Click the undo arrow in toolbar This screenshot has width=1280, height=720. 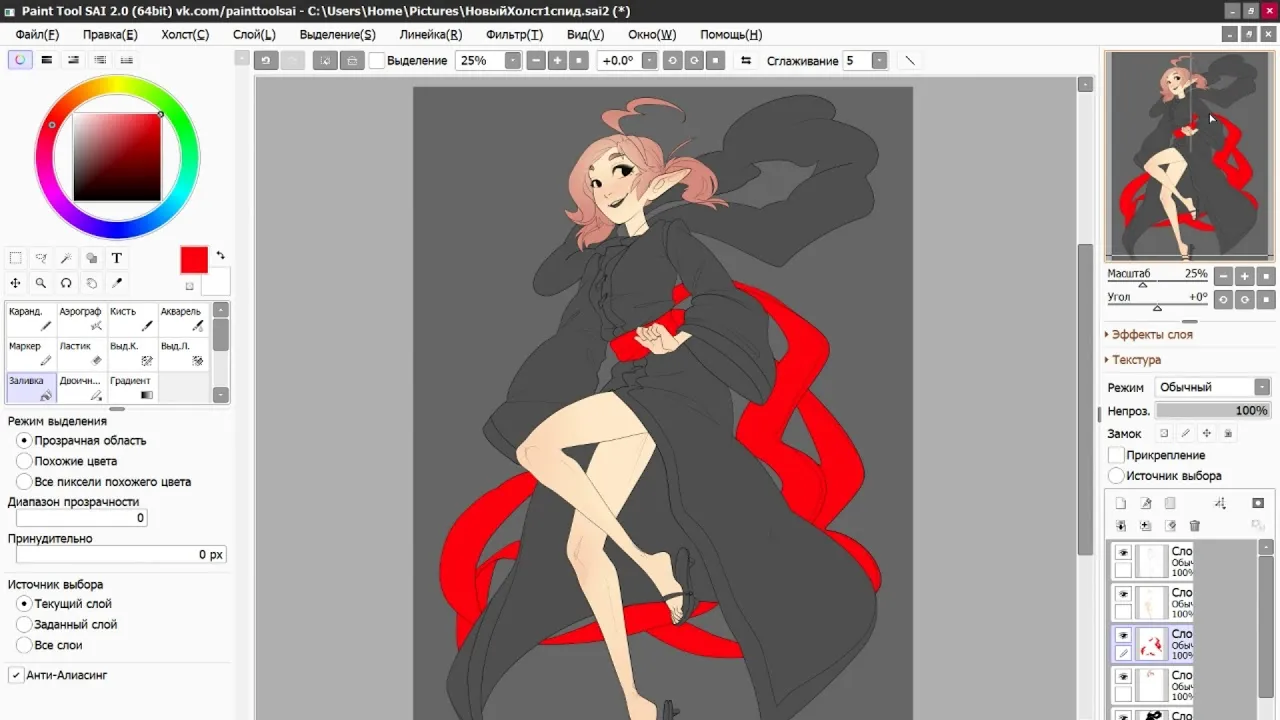(x=266, y=61)
